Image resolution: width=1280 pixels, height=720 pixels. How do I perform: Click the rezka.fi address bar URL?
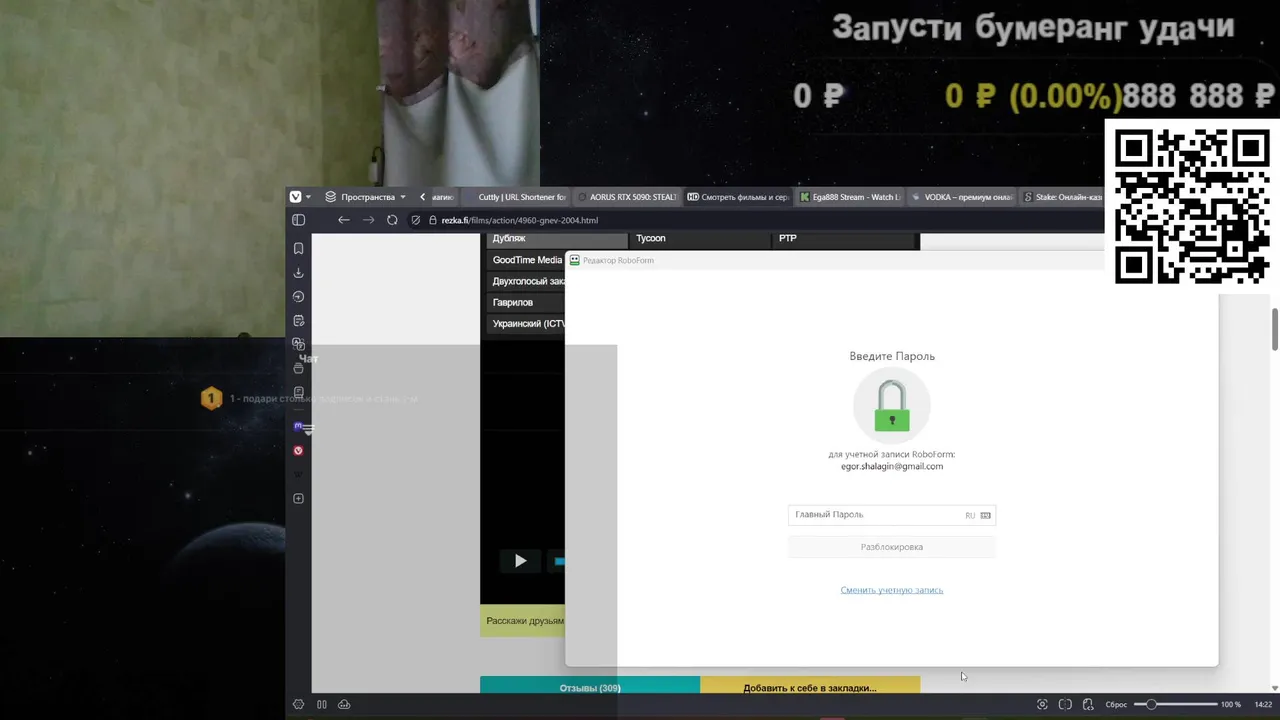pos(519,220)
